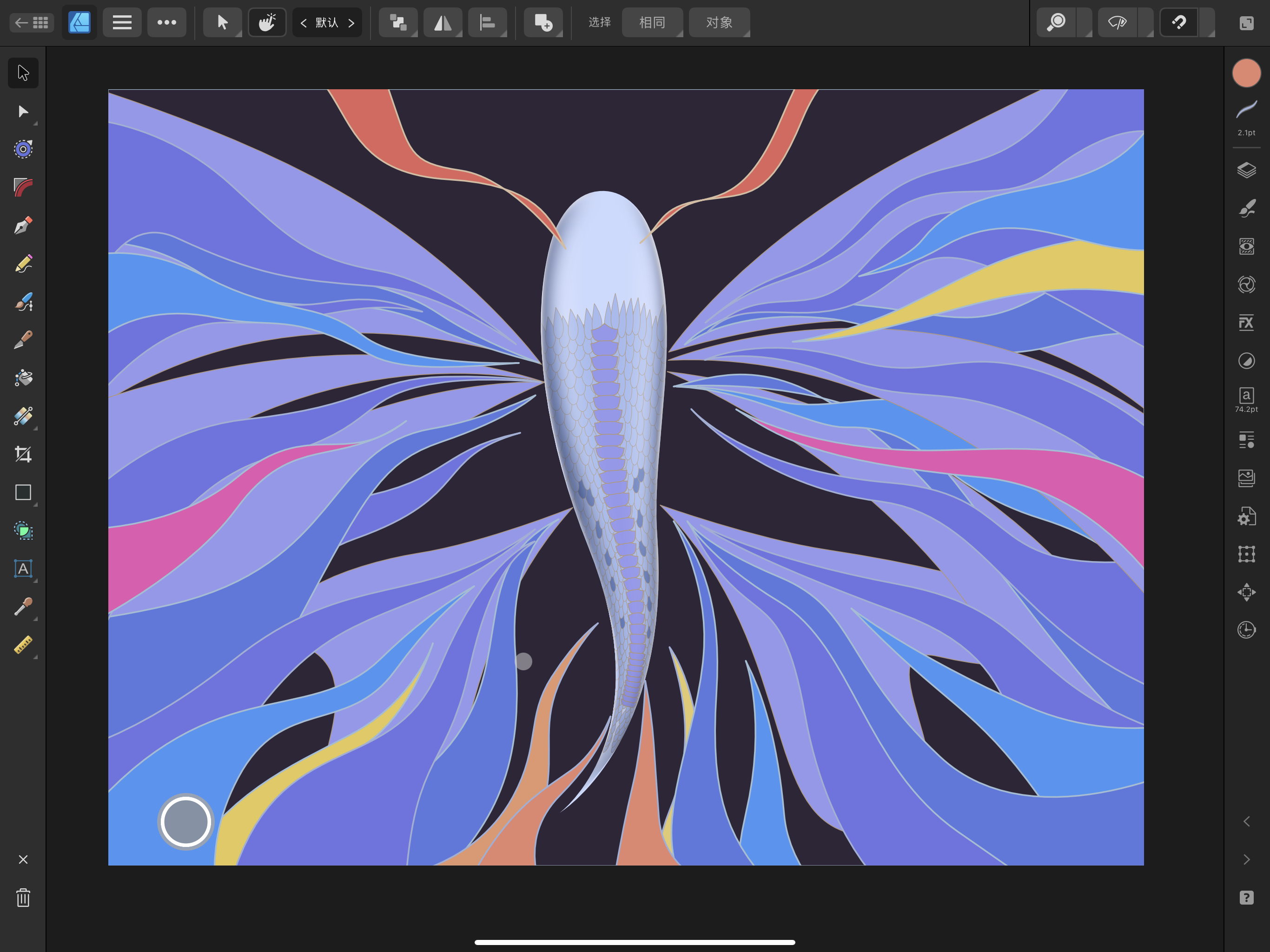Open the History studio clock icon
This screenshot has width=1270, height=952.
coord(1246,629)
